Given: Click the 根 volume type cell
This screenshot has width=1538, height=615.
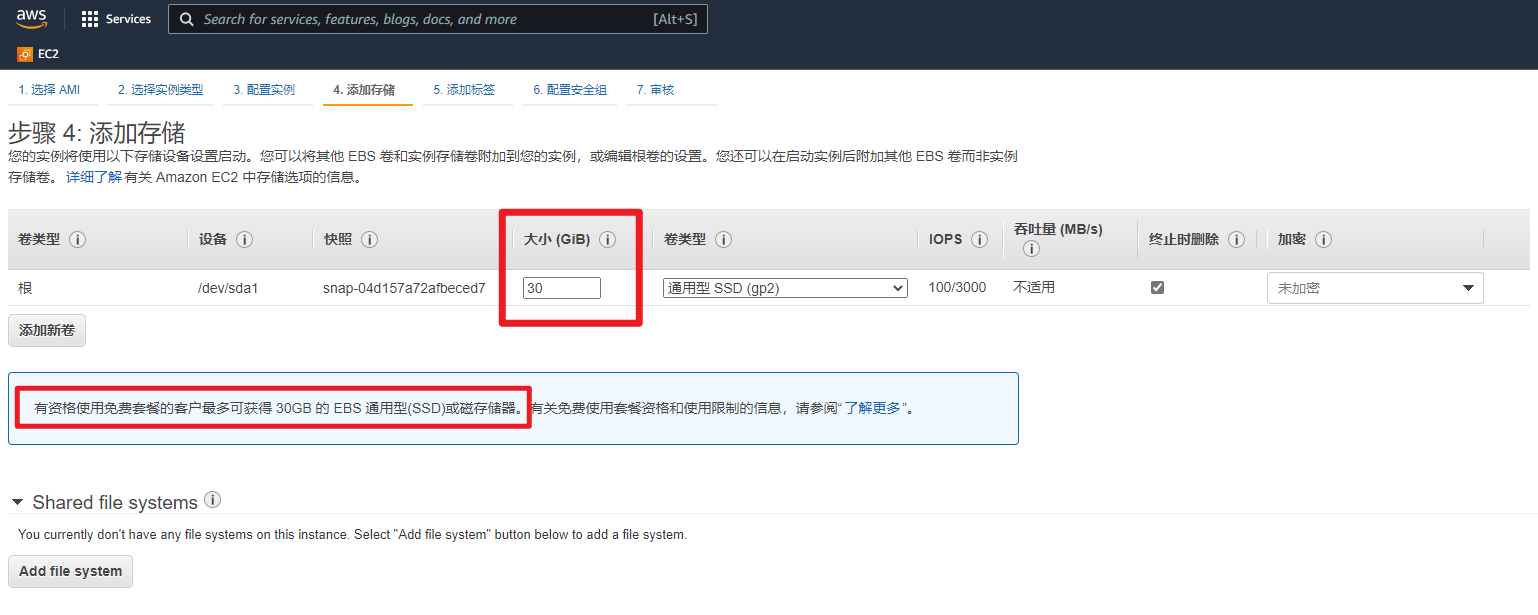Looking at the screenshot, I should 26,288.
